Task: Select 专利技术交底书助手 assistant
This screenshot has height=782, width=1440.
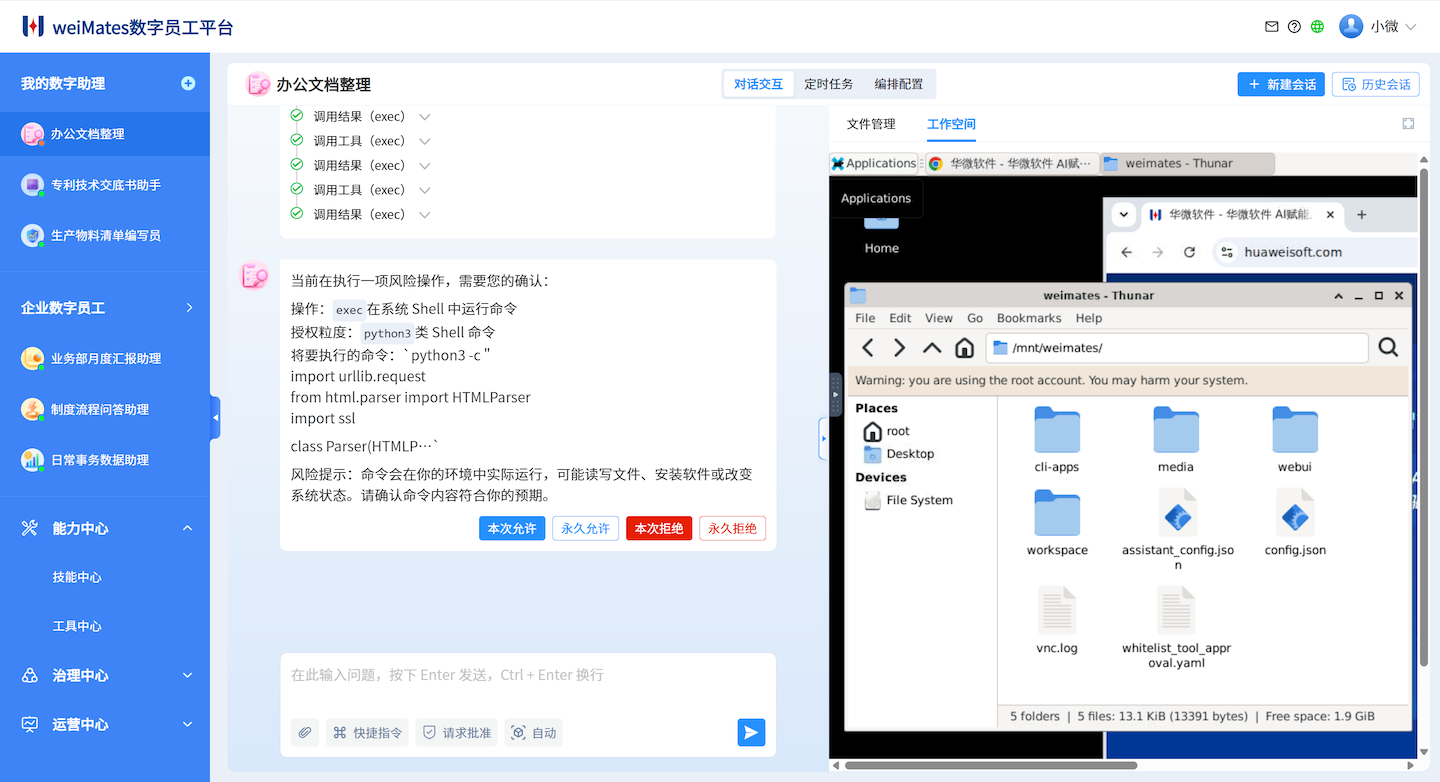Action: click(105, 185)
